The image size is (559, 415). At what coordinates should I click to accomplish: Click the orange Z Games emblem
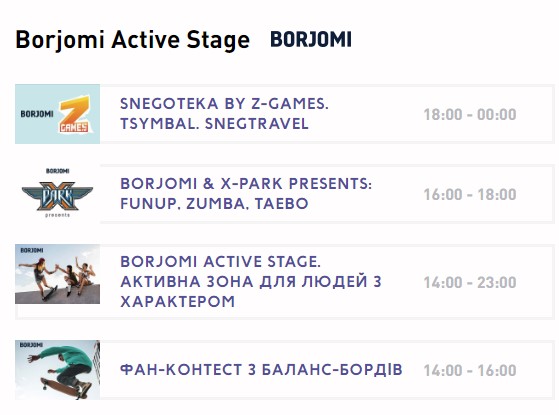click(75, 114)
